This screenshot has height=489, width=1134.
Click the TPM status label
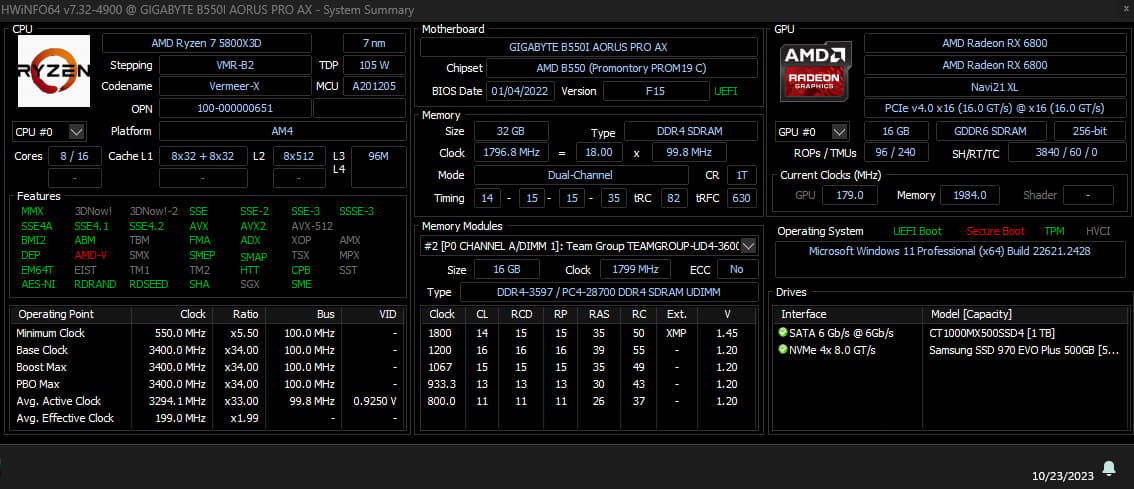pyautogui.click(x=1054, y=231)
